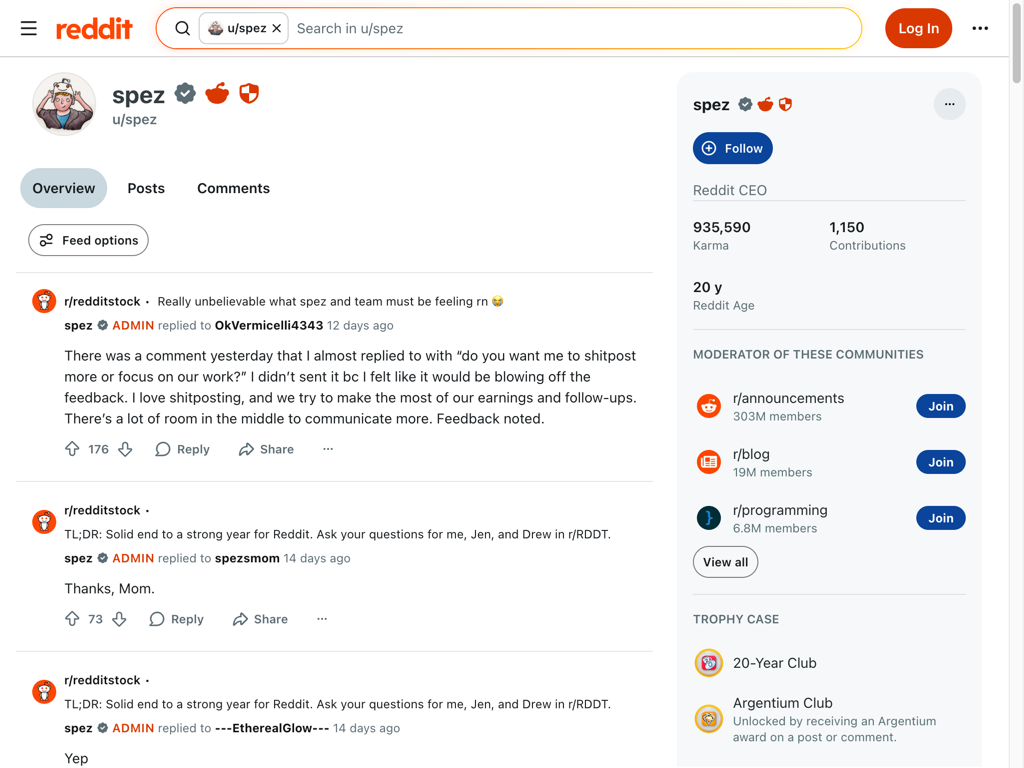Open the hamburger navigation menu
This screenshot has width=1024, height=768.
click(x=29, y=28)
